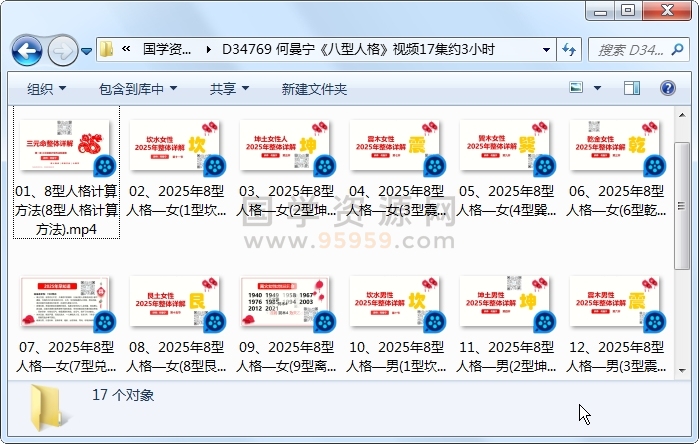The height and width of the screenshot is (444, 699).
Task: Open the view options dropdown arrow
Action: coord(597,88)
